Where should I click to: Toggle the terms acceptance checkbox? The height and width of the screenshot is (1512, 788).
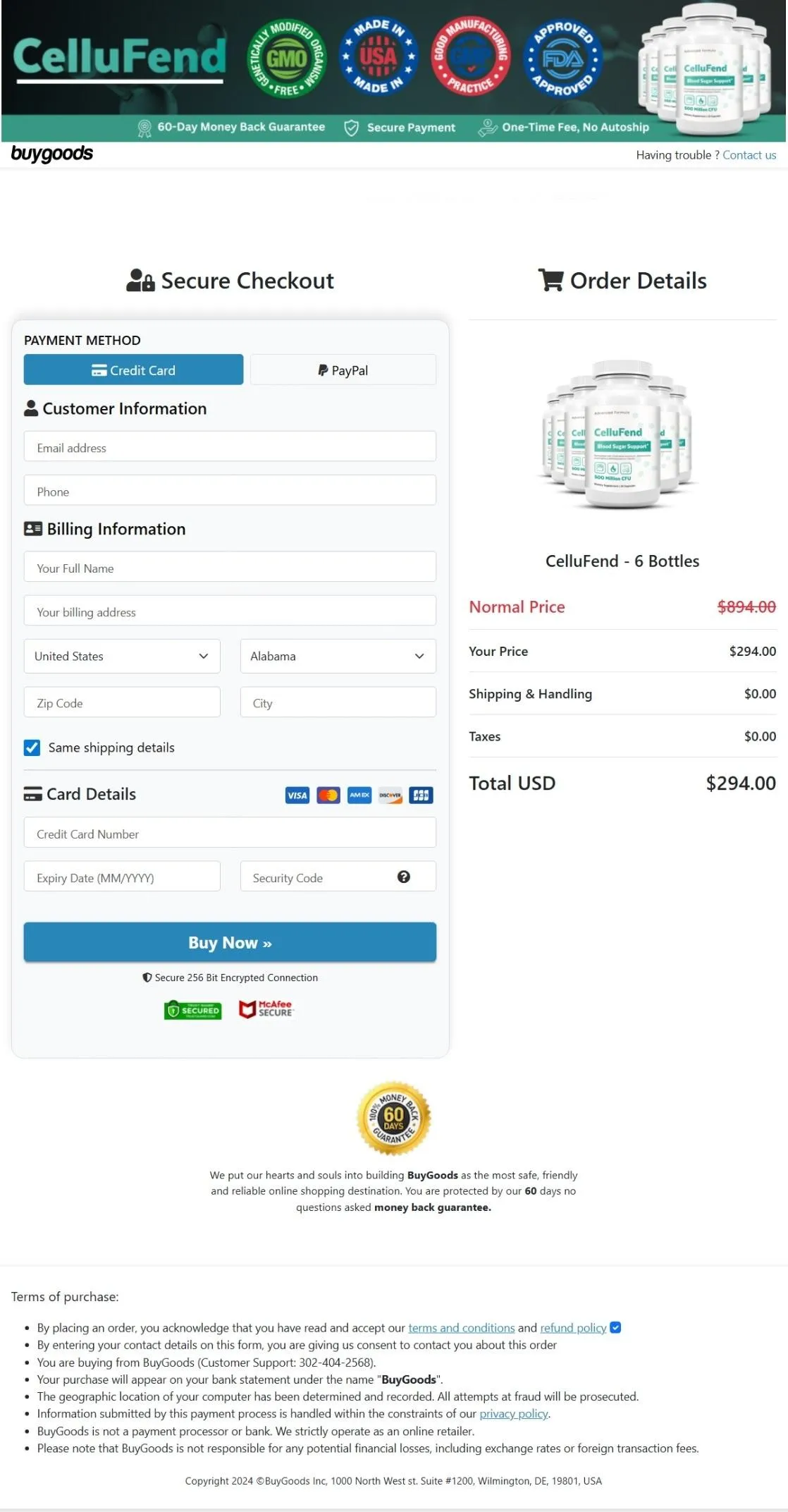click(x=615, y=1327)
